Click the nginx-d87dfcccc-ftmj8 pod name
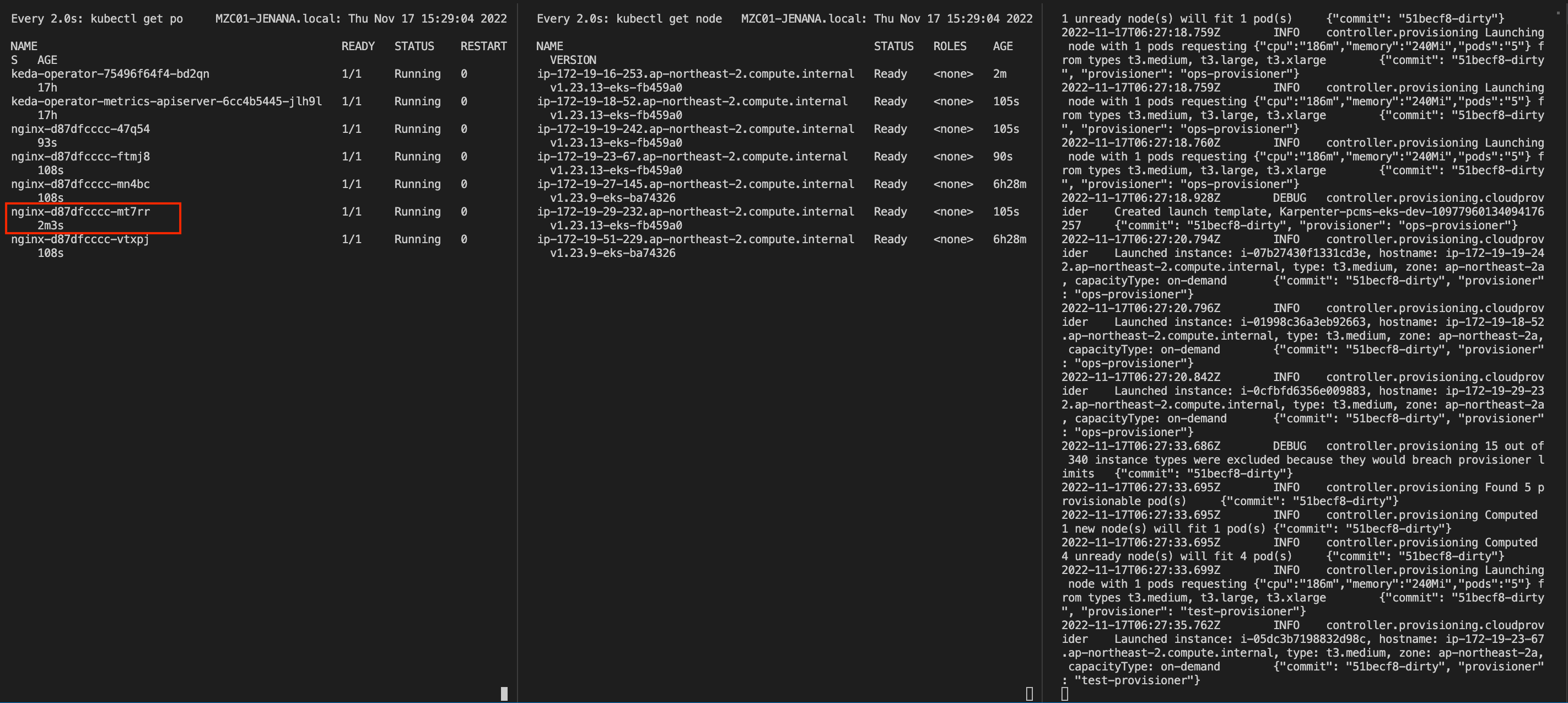The image size is (1568, 703). (x=80, y=157)
